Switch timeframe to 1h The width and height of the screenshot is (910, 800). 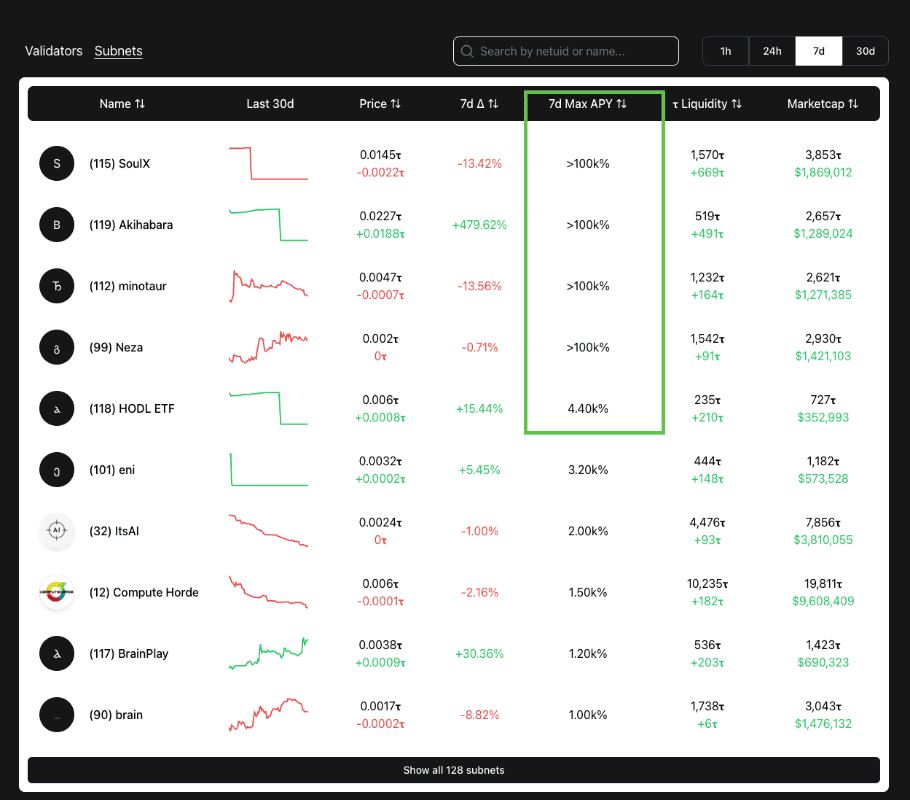pyautogui.click(x=725, y=51)
